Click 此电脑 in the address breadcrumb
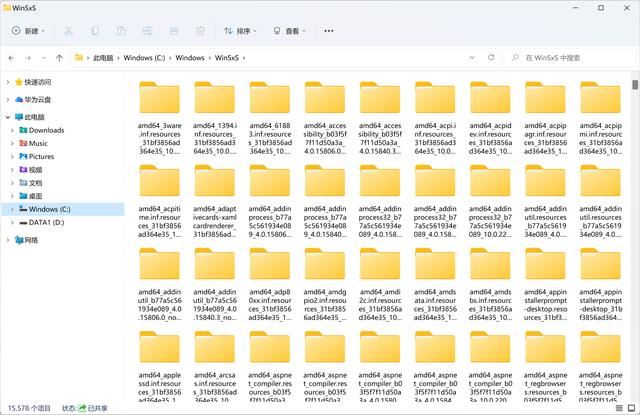The width and height of the screenshot is (640, 415). [x=103, y=58]
